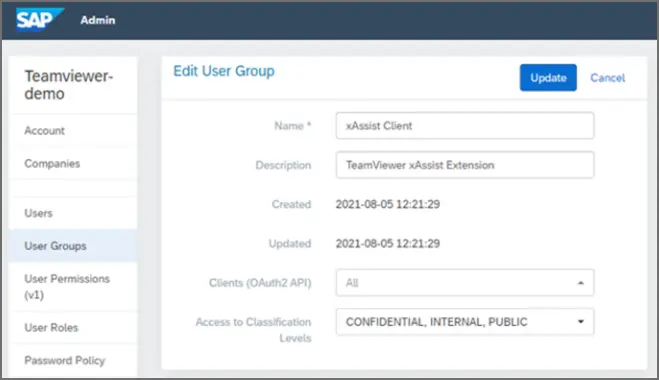Click the Teamviewer-demo account title

coord(69,85)
